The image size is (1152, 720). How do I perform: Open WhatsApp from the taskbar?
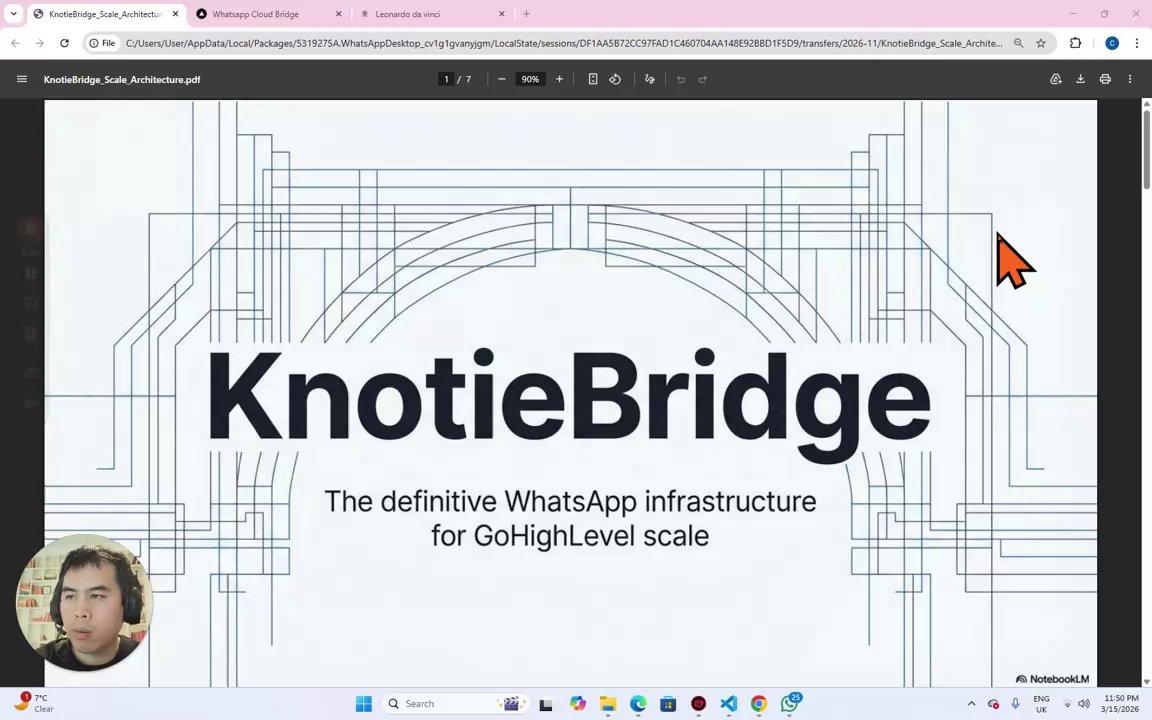790,704
